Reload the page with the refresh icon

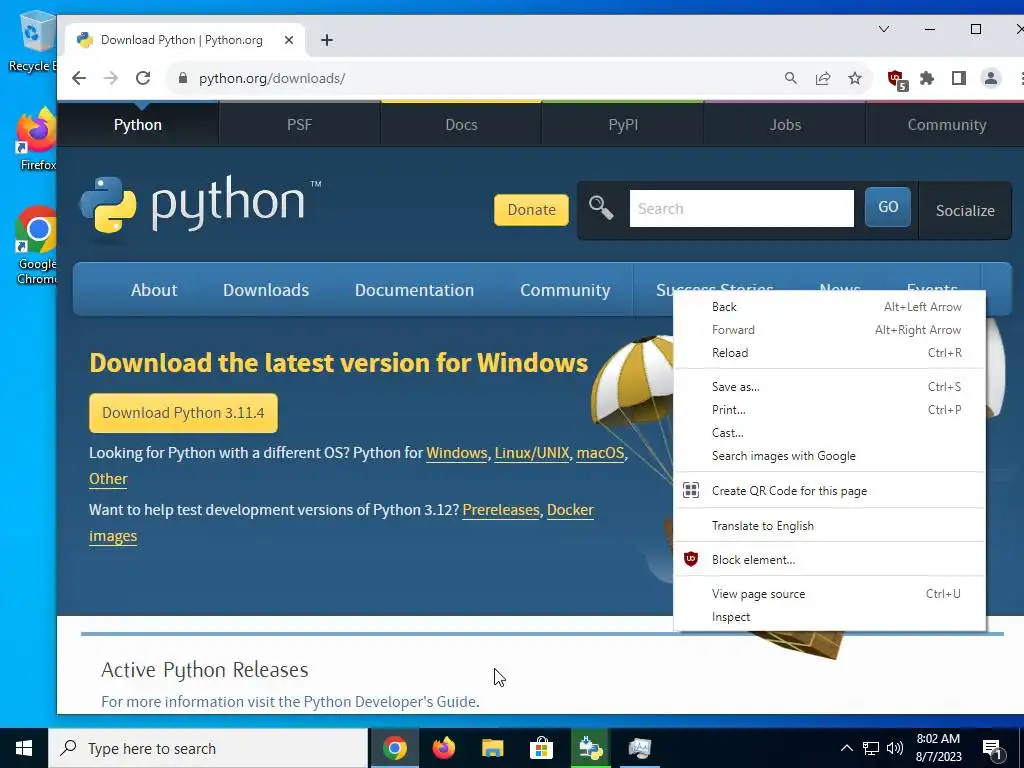(143, 78)
